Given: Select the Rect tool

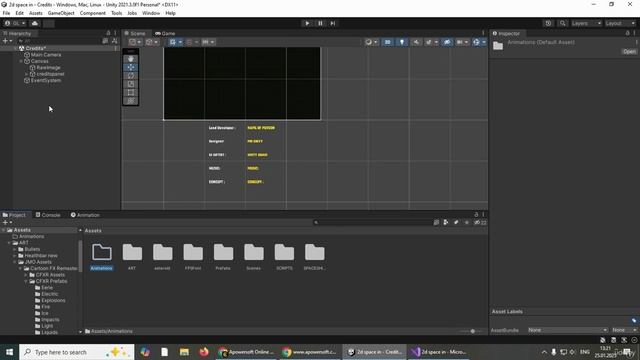Looking at the screenshot, I should pos(131,93).
